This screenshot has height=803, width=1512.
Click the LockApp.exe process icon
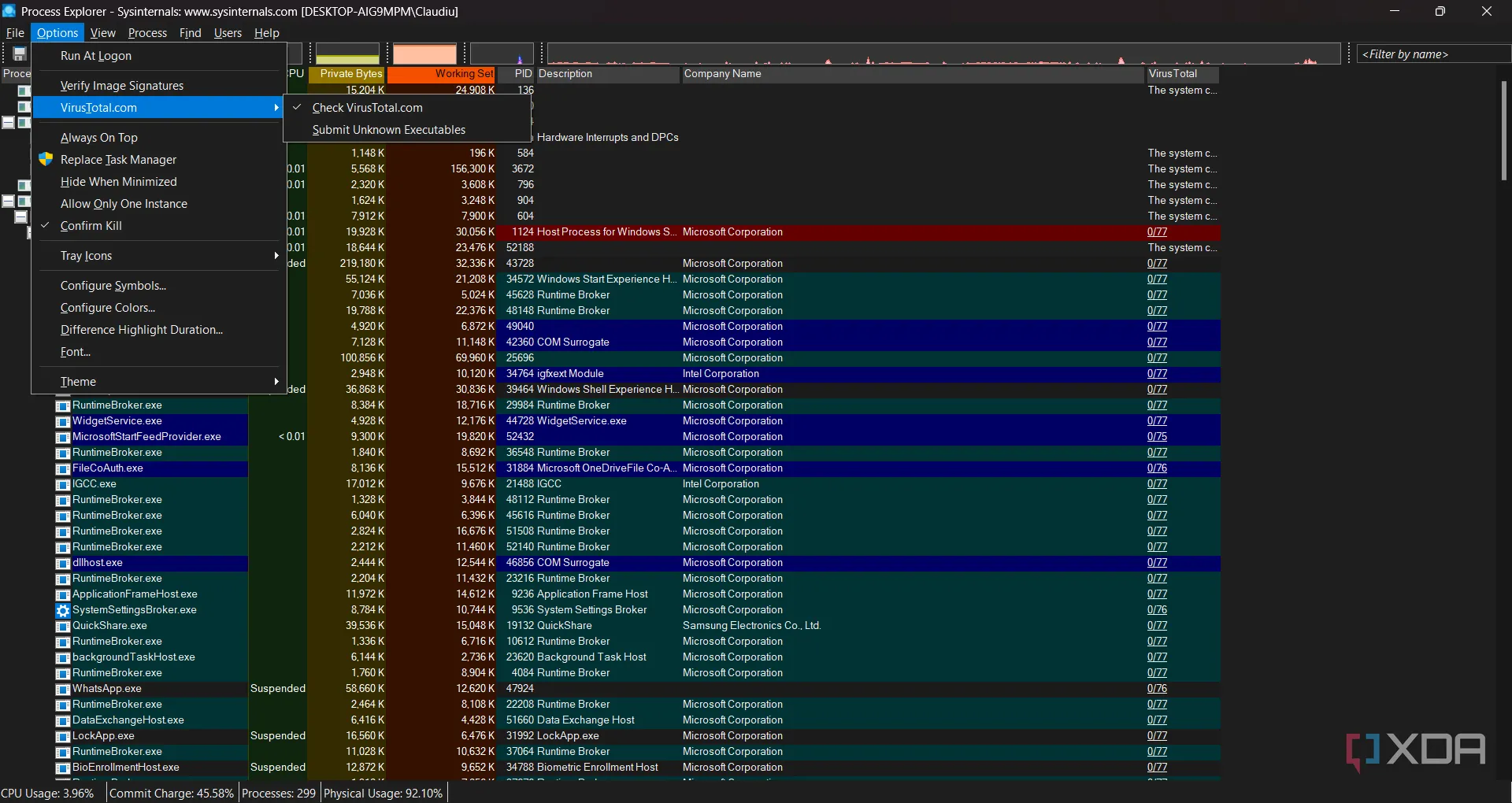(63, 736)
